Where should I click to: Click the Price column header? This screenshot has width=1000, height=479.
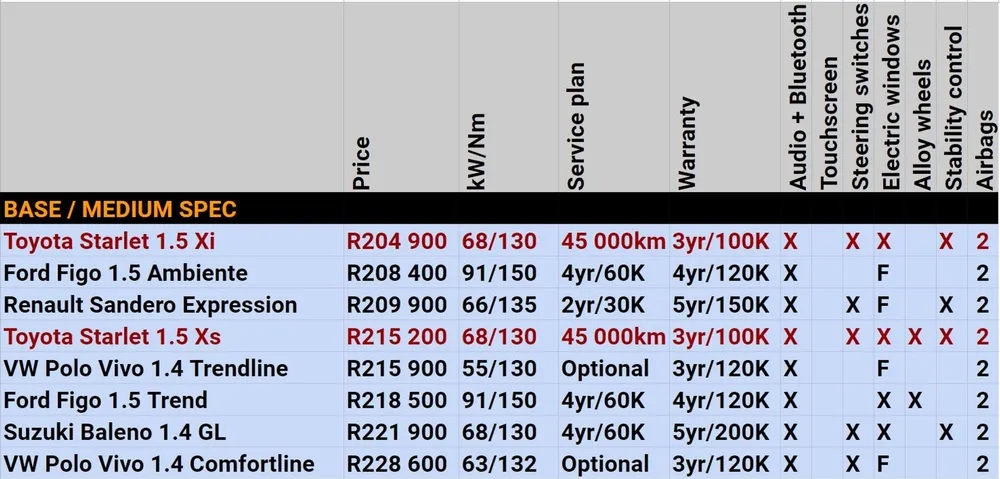click(x=362, y=162)
